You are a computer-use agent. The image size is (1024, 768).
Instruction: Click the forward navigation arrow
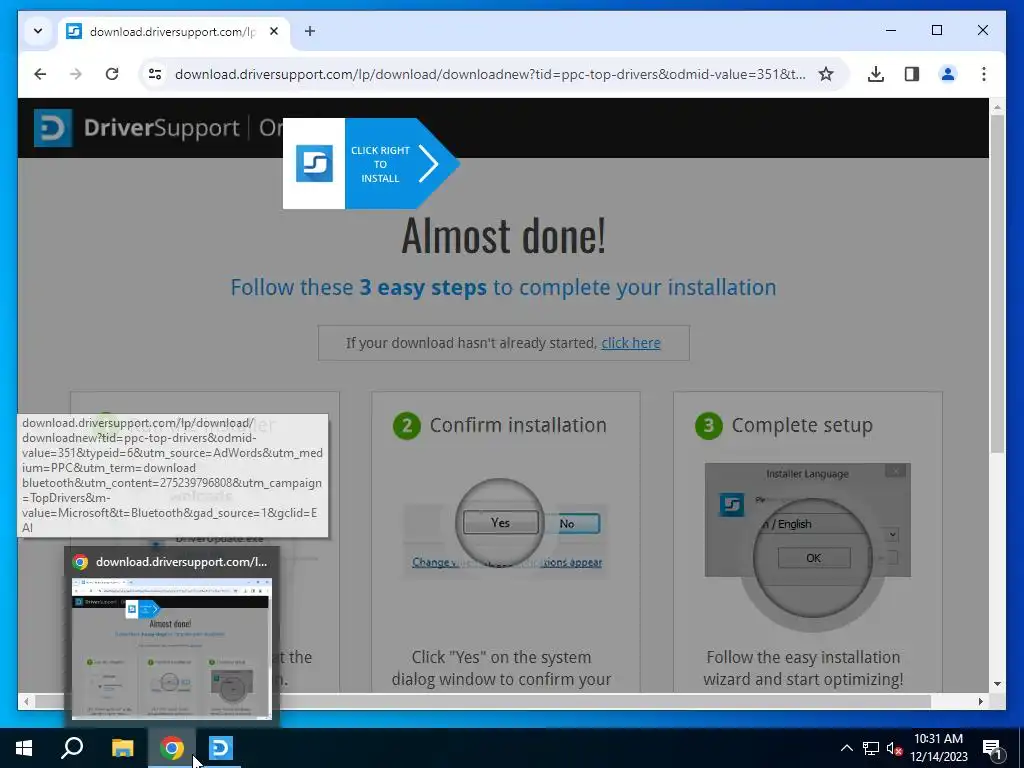coord(76,74)
